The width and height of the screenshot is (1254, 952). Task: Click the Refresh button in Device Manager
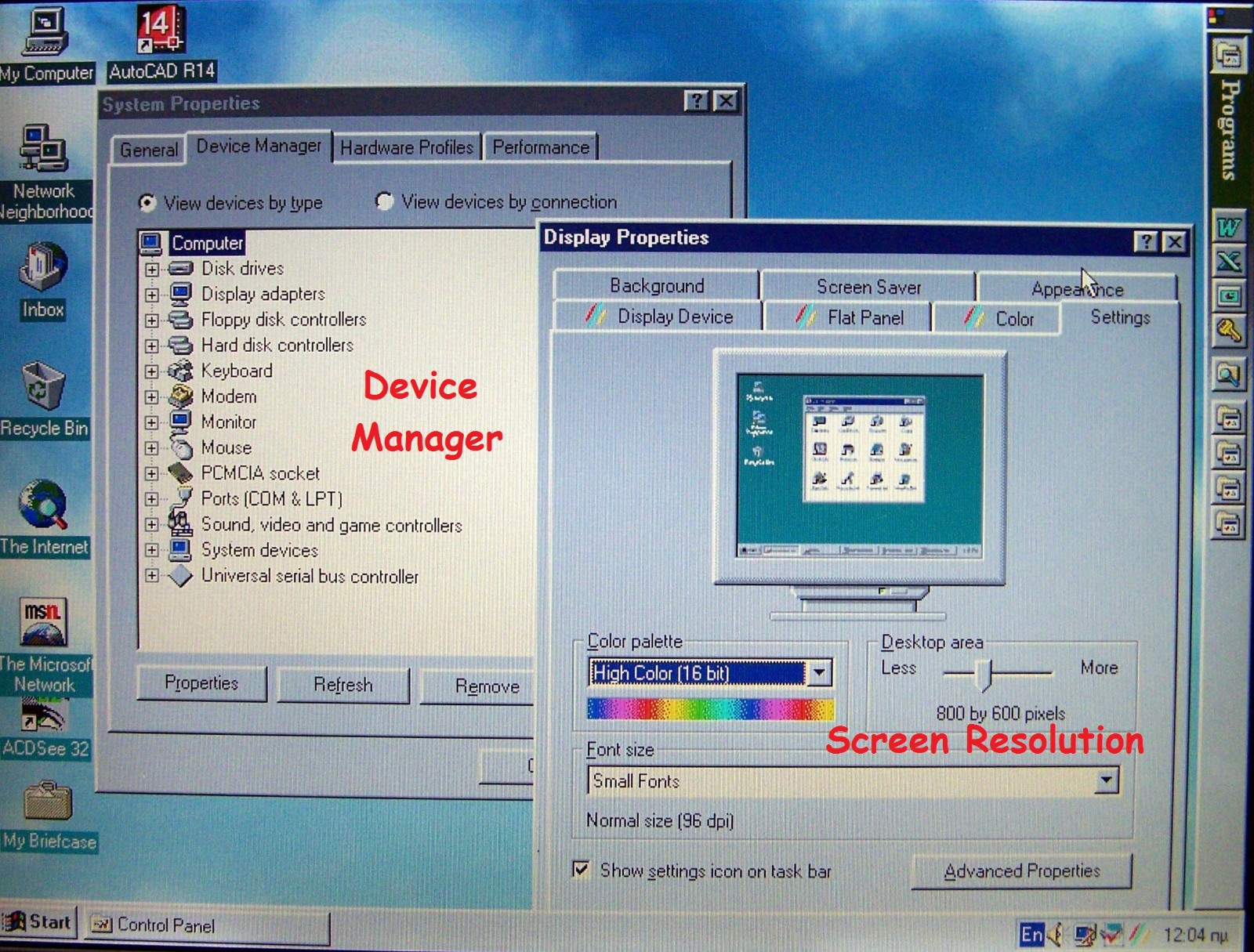[343, 685]
